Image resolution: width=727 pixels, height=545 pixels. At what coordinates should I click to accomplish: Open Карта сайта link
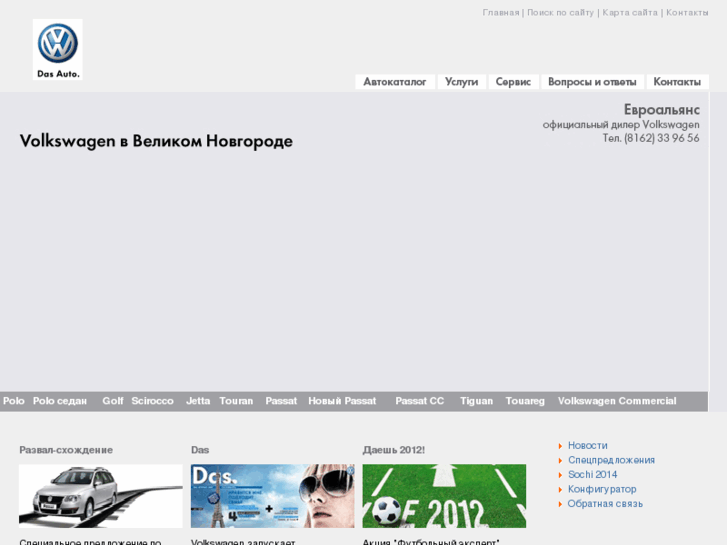point(630,13)
